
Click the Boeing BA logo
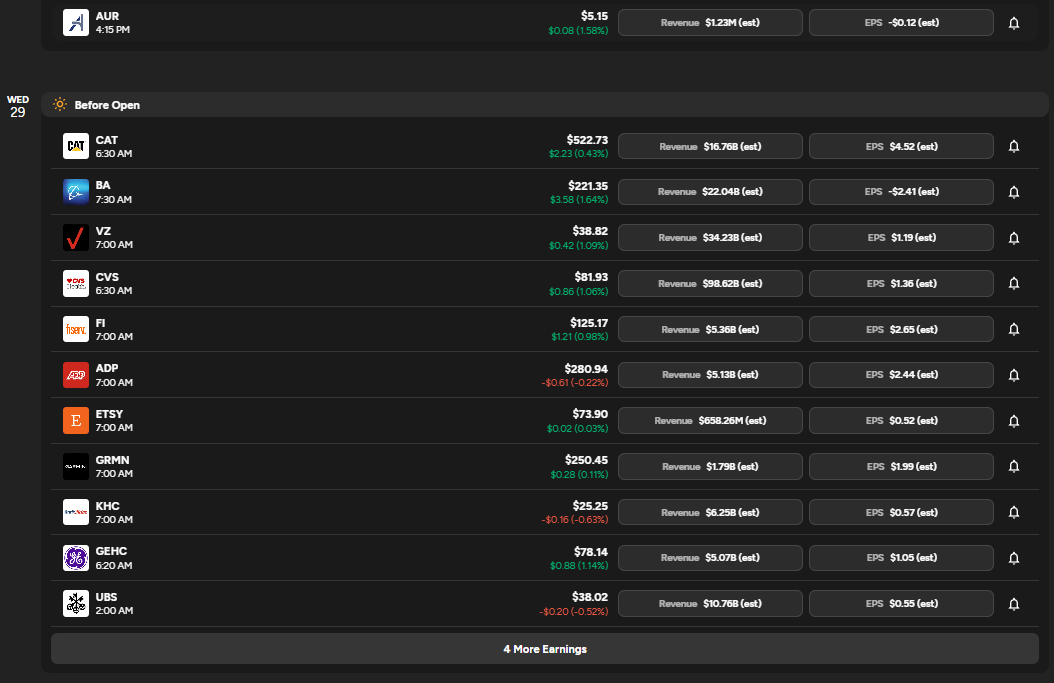click(76, 192)
